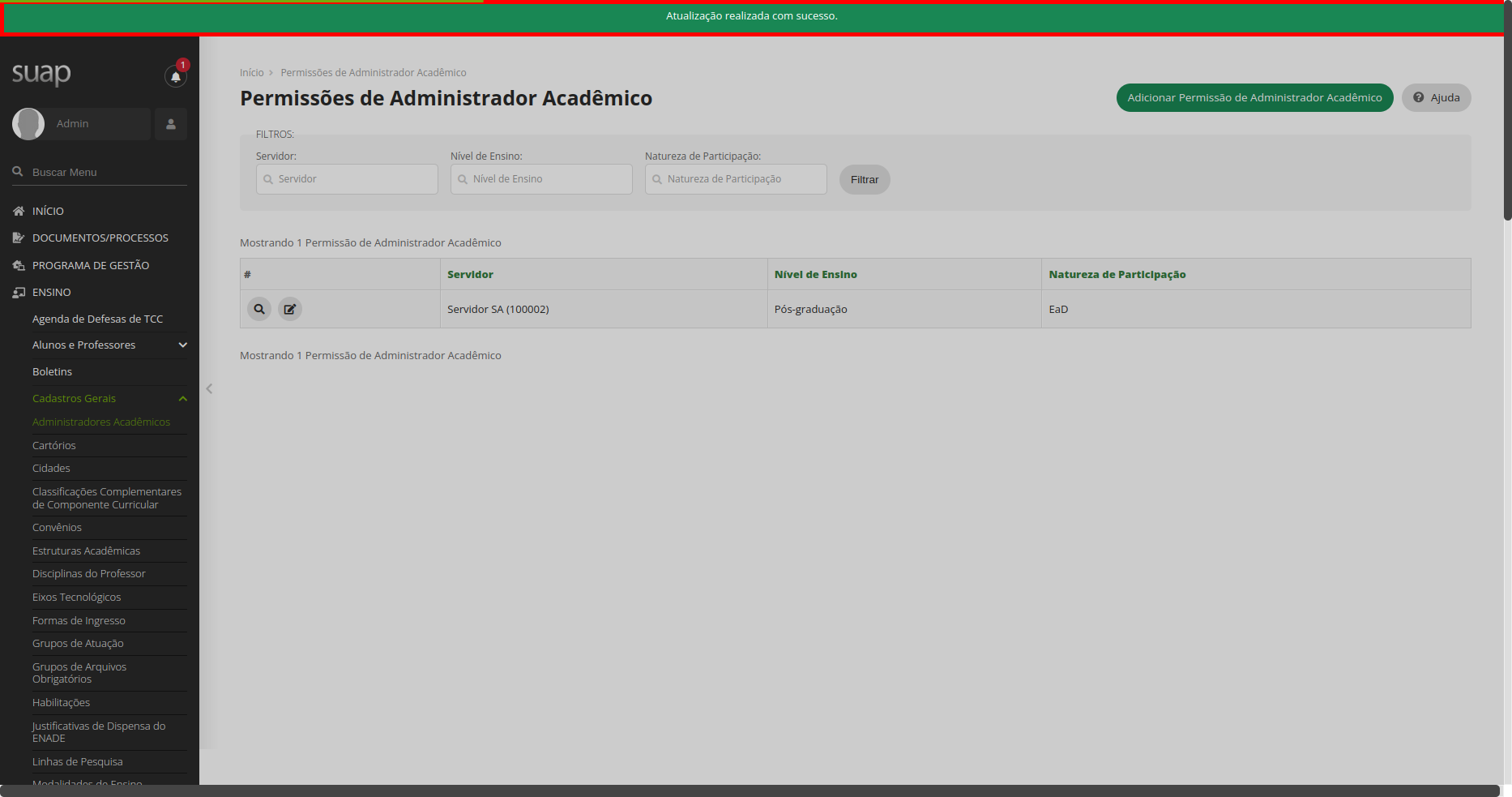The image size is (1512, 797).
Task: Open Convênios in the sidebar
Action: [x=57, y=527]
